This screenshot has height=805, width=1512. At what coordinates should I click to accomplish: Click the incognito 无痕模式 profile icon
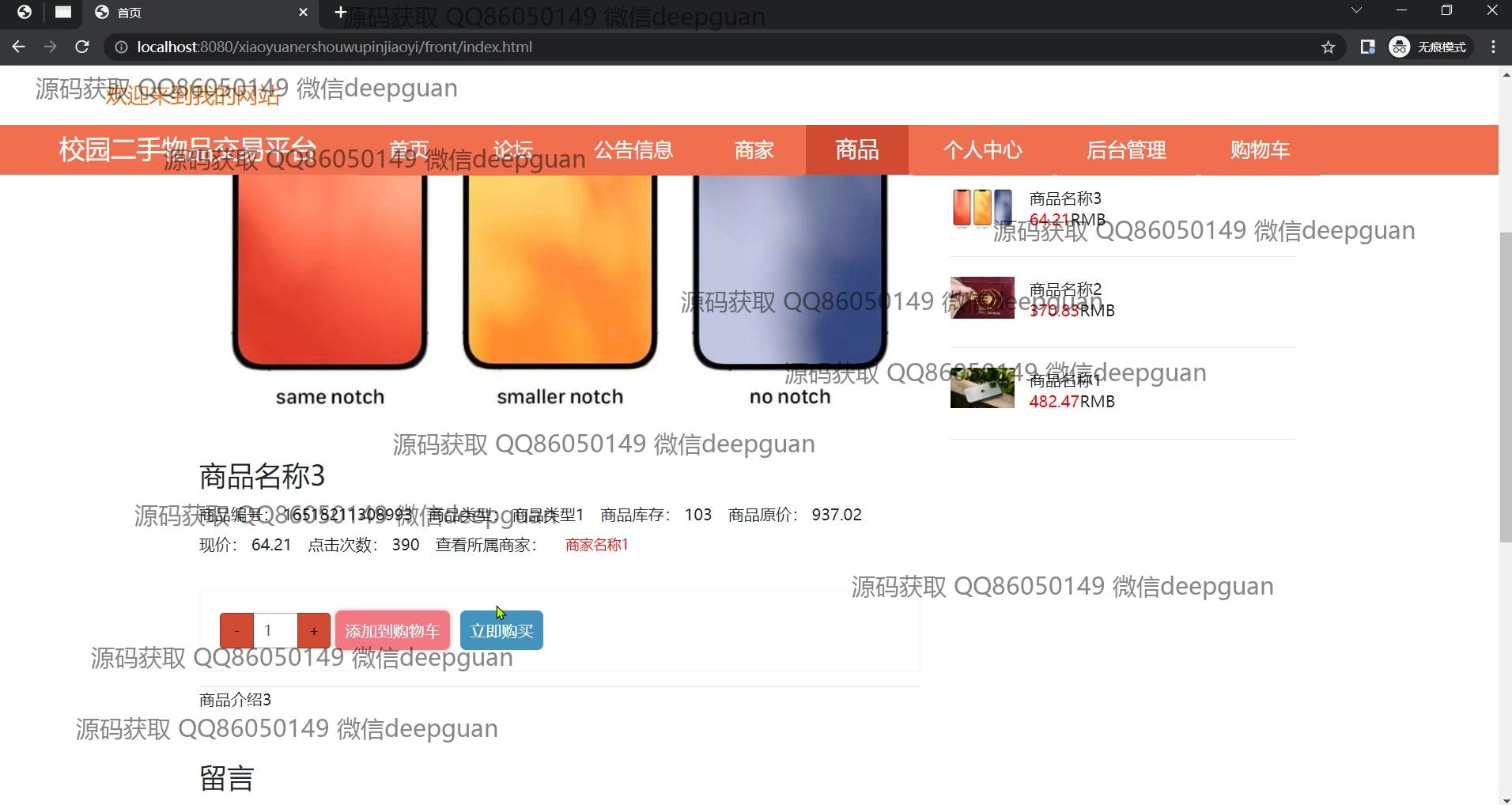tap(1399, 47)
